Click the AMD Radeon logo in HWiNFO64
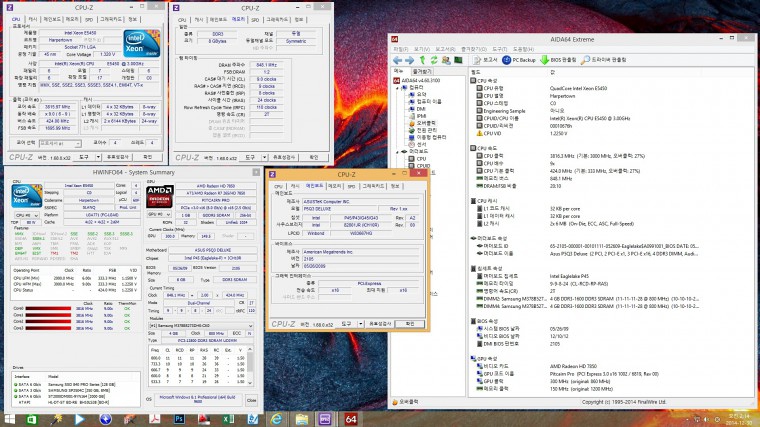 [x=159, y=196]
